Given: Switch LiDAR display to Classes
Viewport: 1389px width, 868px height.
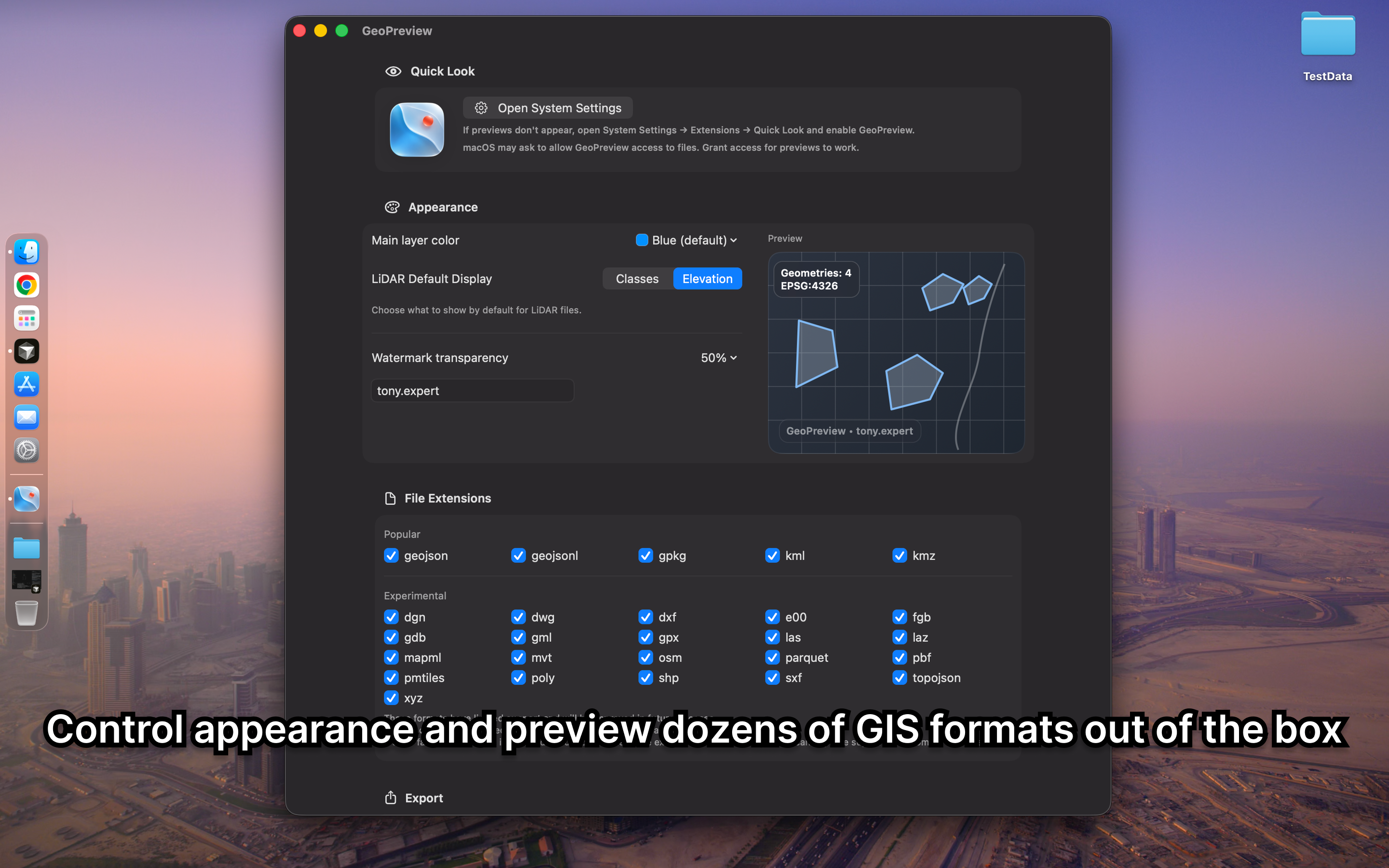Looking at the screenshot, I should coord(637,278).
